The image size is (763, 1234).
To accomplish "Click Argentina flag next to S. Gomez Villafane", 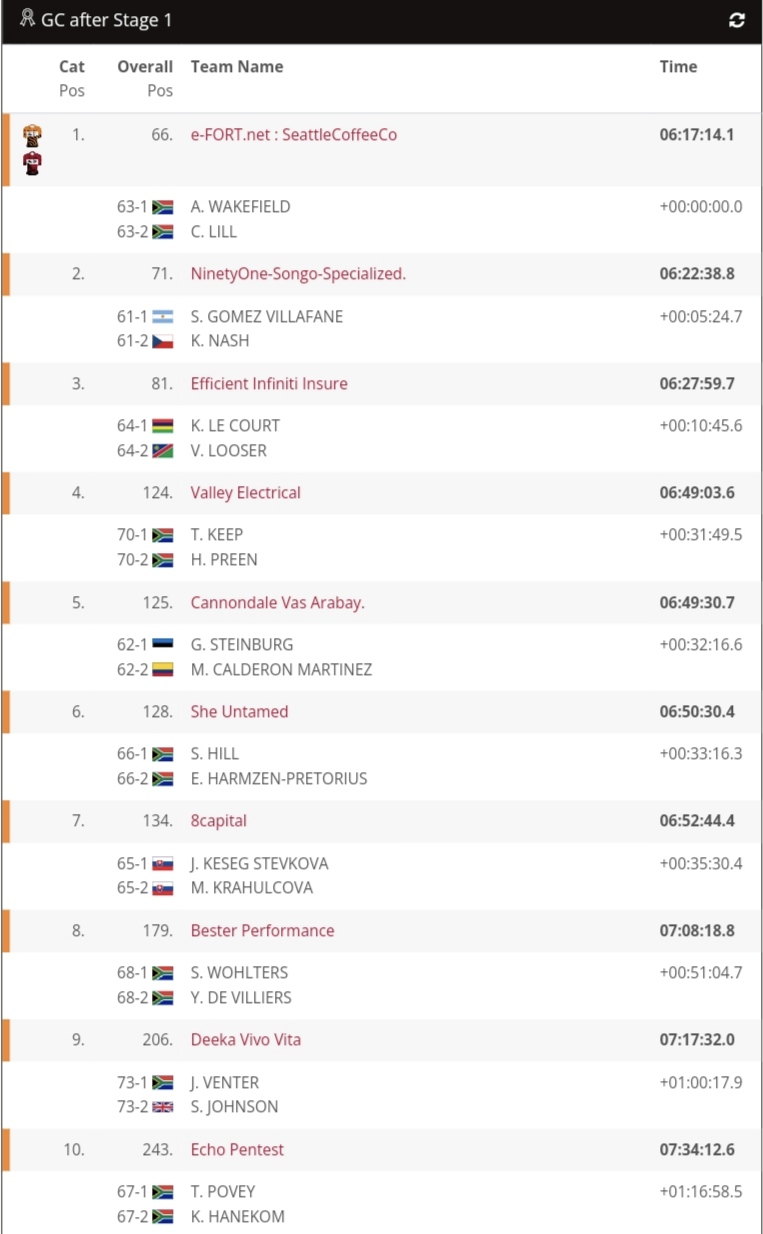I will pos(163,316).
